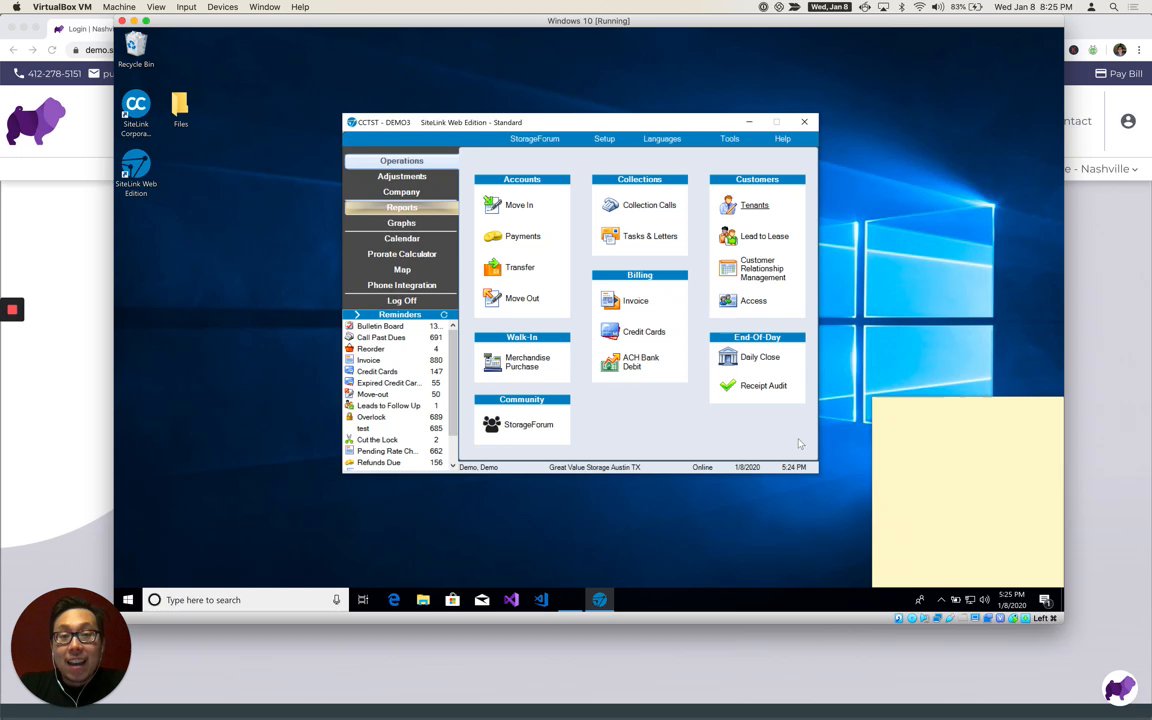Click the Access icon under Customers
The image size is (1152, 720).
727,300
